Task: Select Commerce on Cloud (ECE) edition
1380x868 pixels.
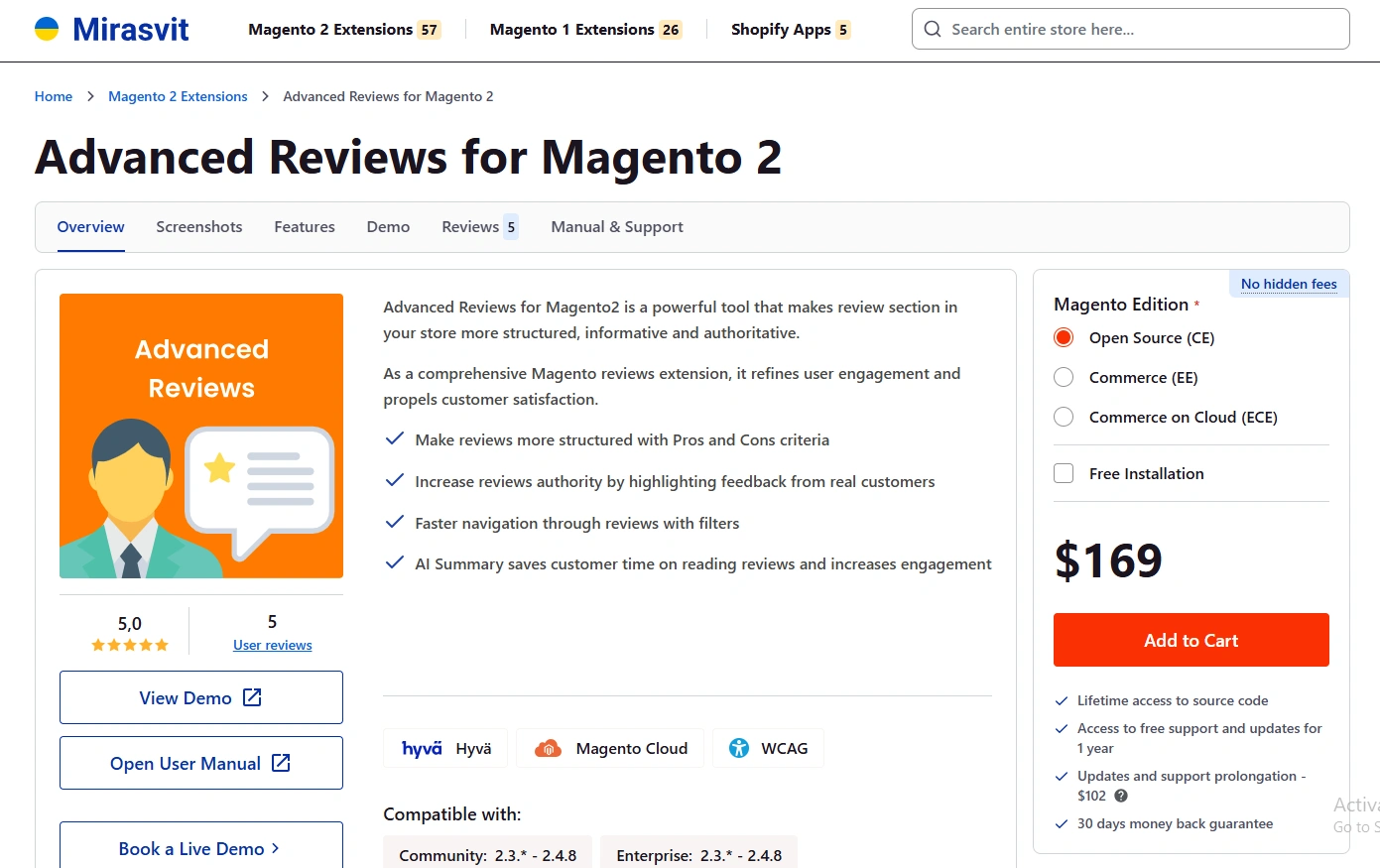Action: point(1064,417)
